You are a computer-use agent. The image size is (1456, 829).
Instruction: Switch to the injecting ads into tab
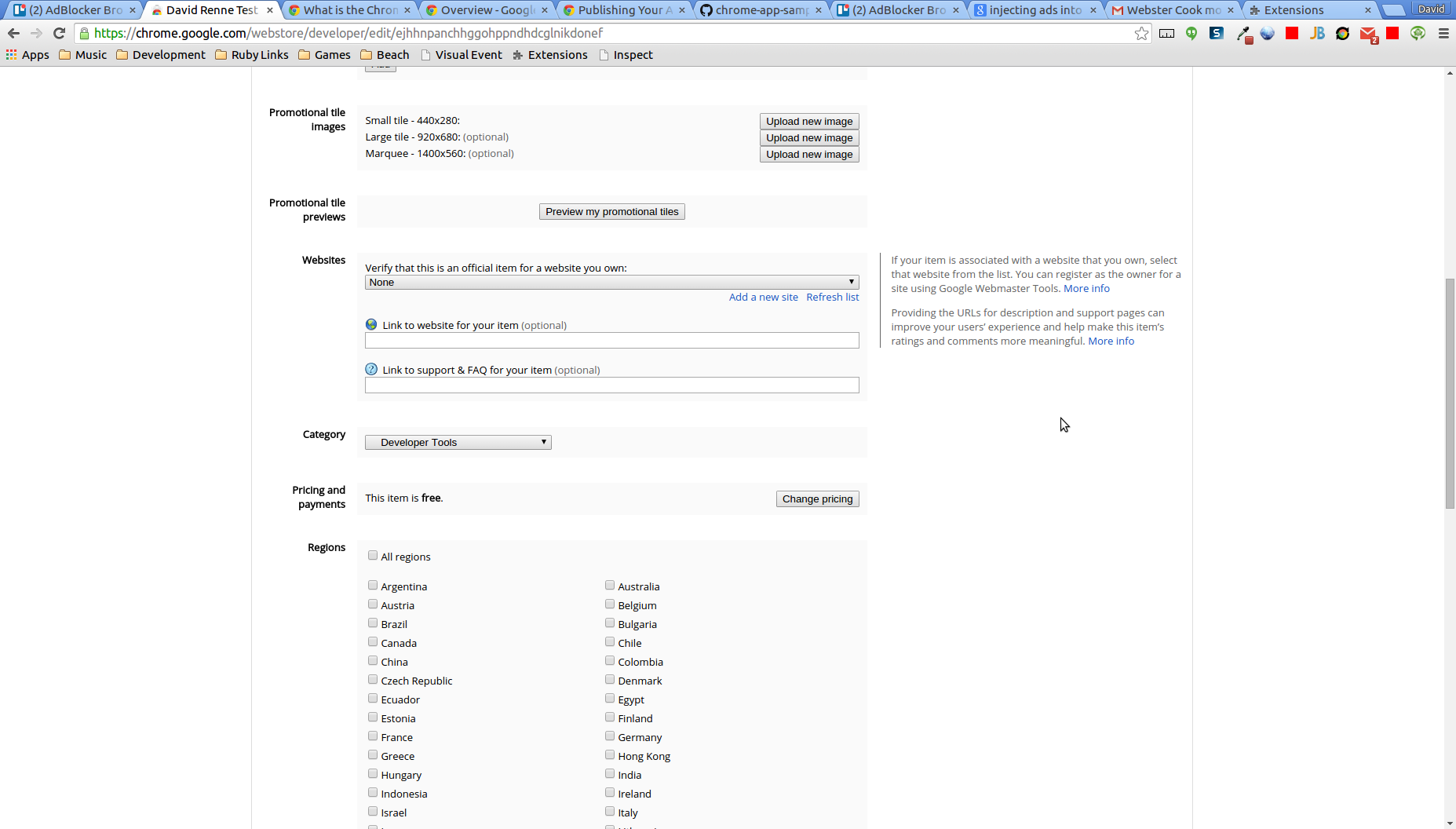(x=1035, y=10)
